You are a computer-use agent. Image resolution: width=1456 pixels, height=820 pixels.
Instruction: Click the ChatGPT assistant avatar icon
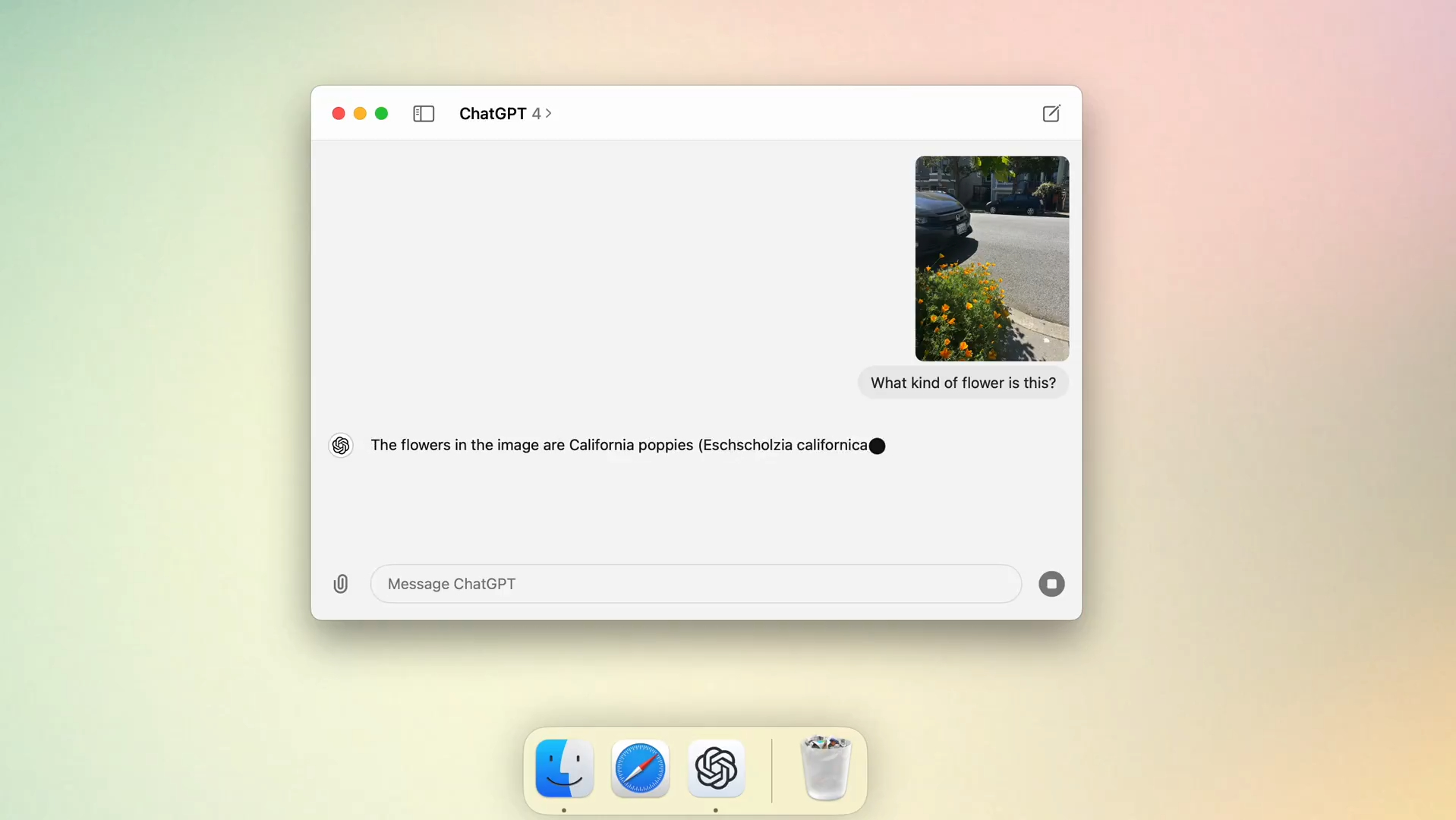tap(341, 446)
